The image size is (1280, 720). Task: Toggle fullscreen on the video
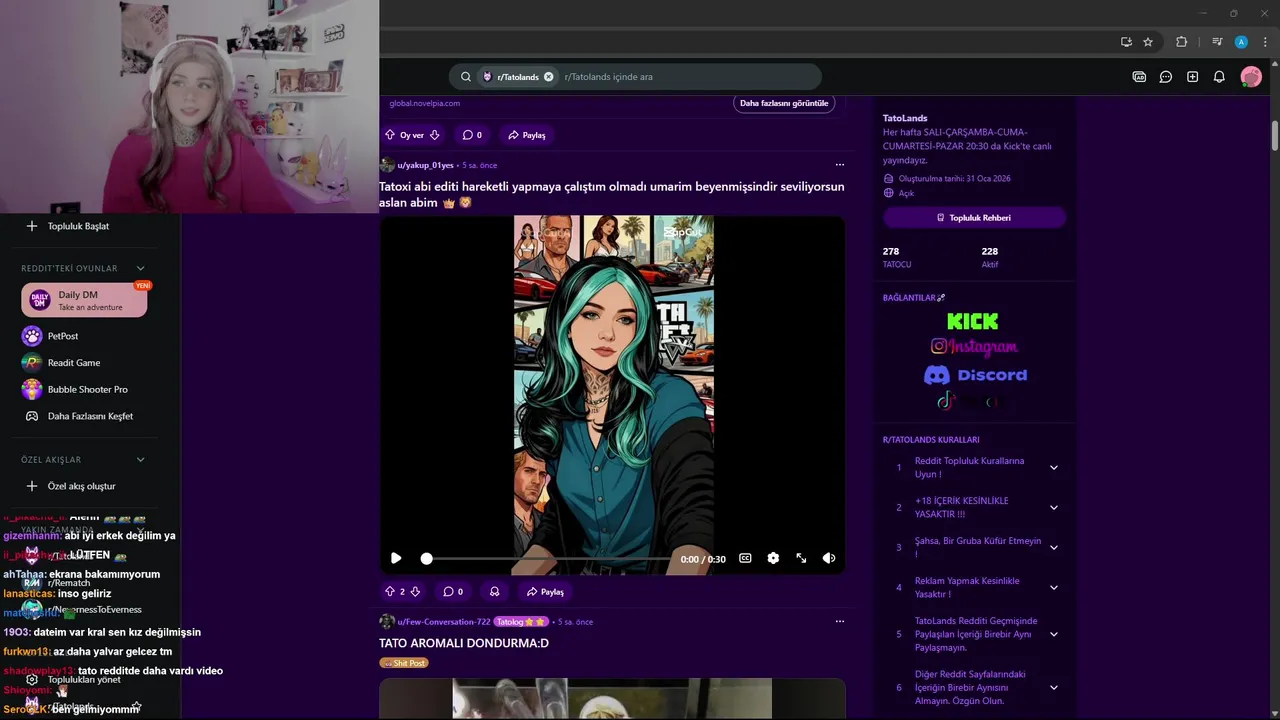[x=801, y=559]
